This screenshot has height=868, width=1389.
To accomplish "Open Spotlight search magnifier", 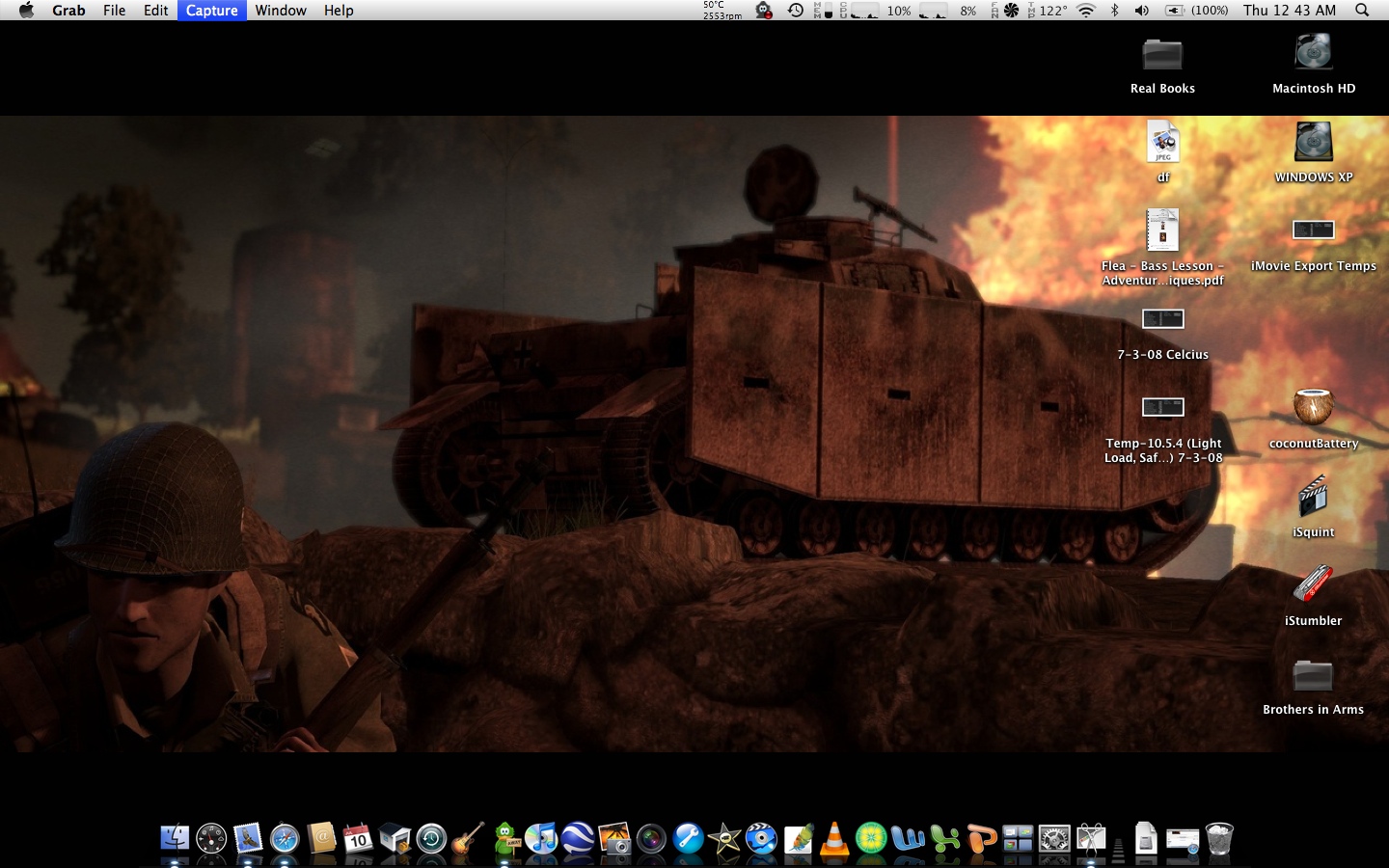I will point(1362,11).
